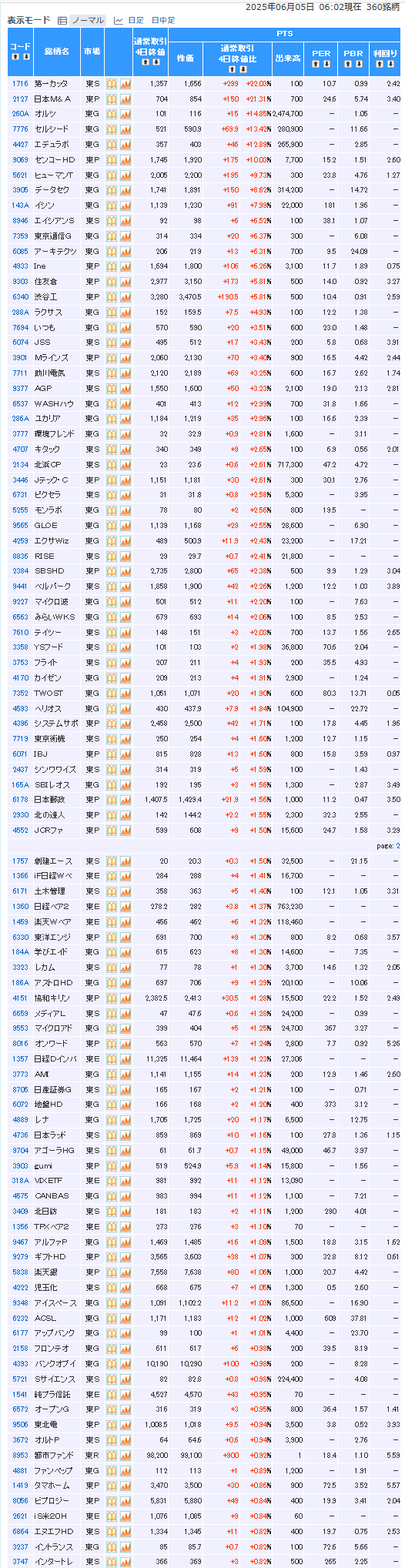Image resolution: width=405 pixels, height=1568 pixels.
Task: Click the 株価 column header
Action: coord(186,58)
